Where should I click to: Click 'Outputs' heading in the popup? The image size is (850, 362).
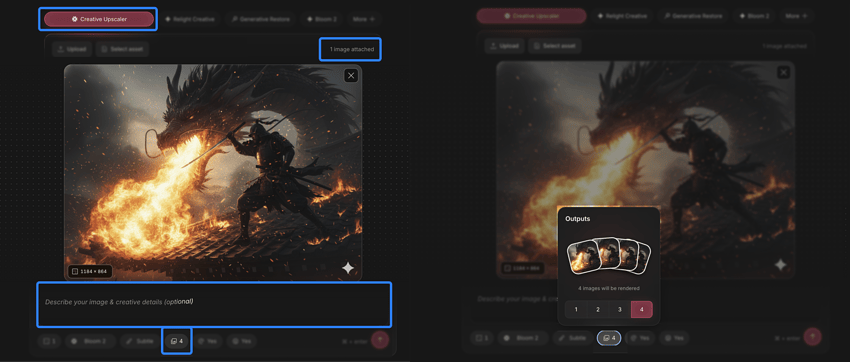pos(578,219)
